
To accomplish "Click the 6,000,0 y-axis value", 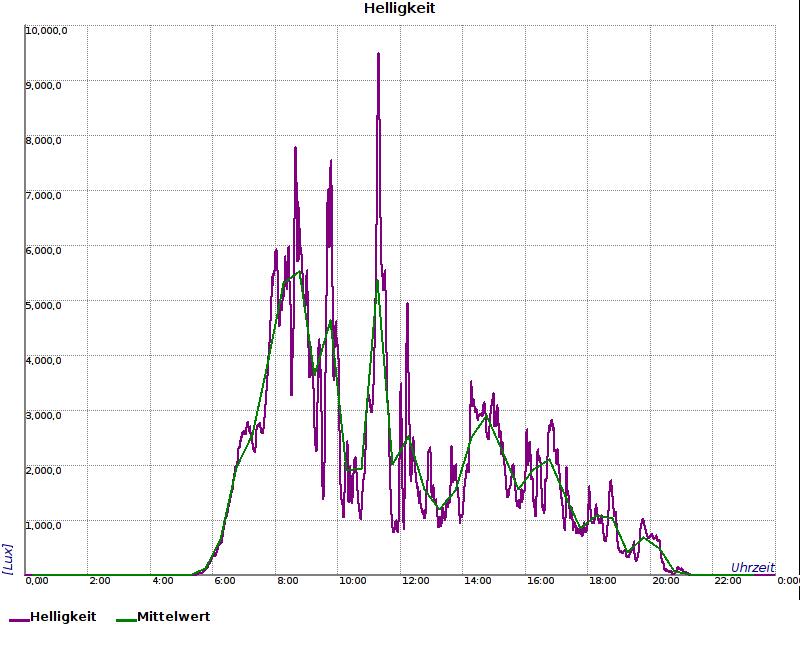I will point(43,251).
